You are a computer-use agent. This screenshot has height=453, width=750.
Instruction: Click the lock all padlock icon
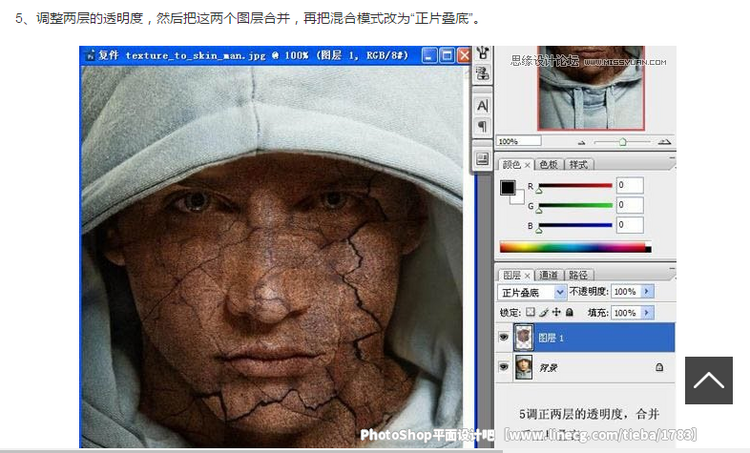click(x=568, y=313)
